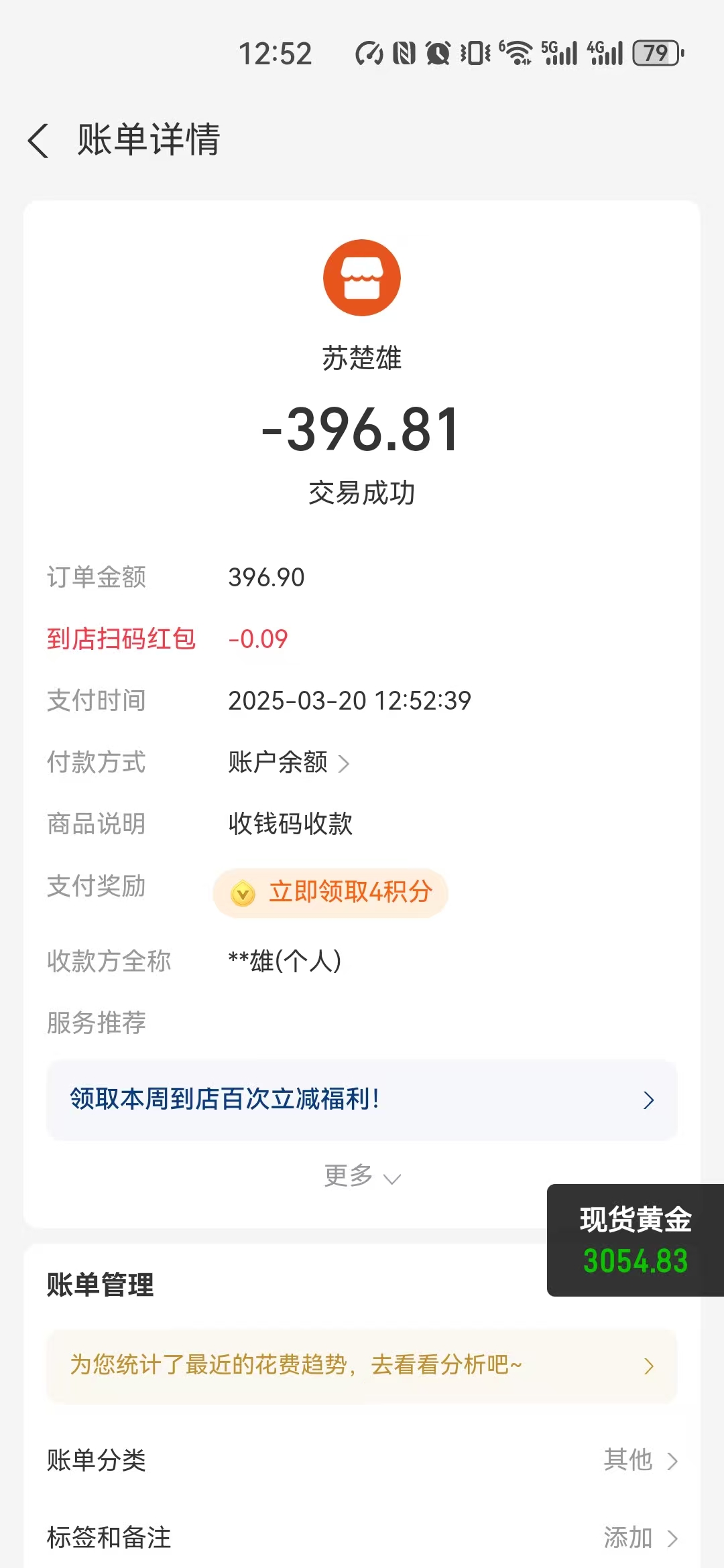Tap the alarm clock status icon
The image size is (724, 1568).
[438, 53]
